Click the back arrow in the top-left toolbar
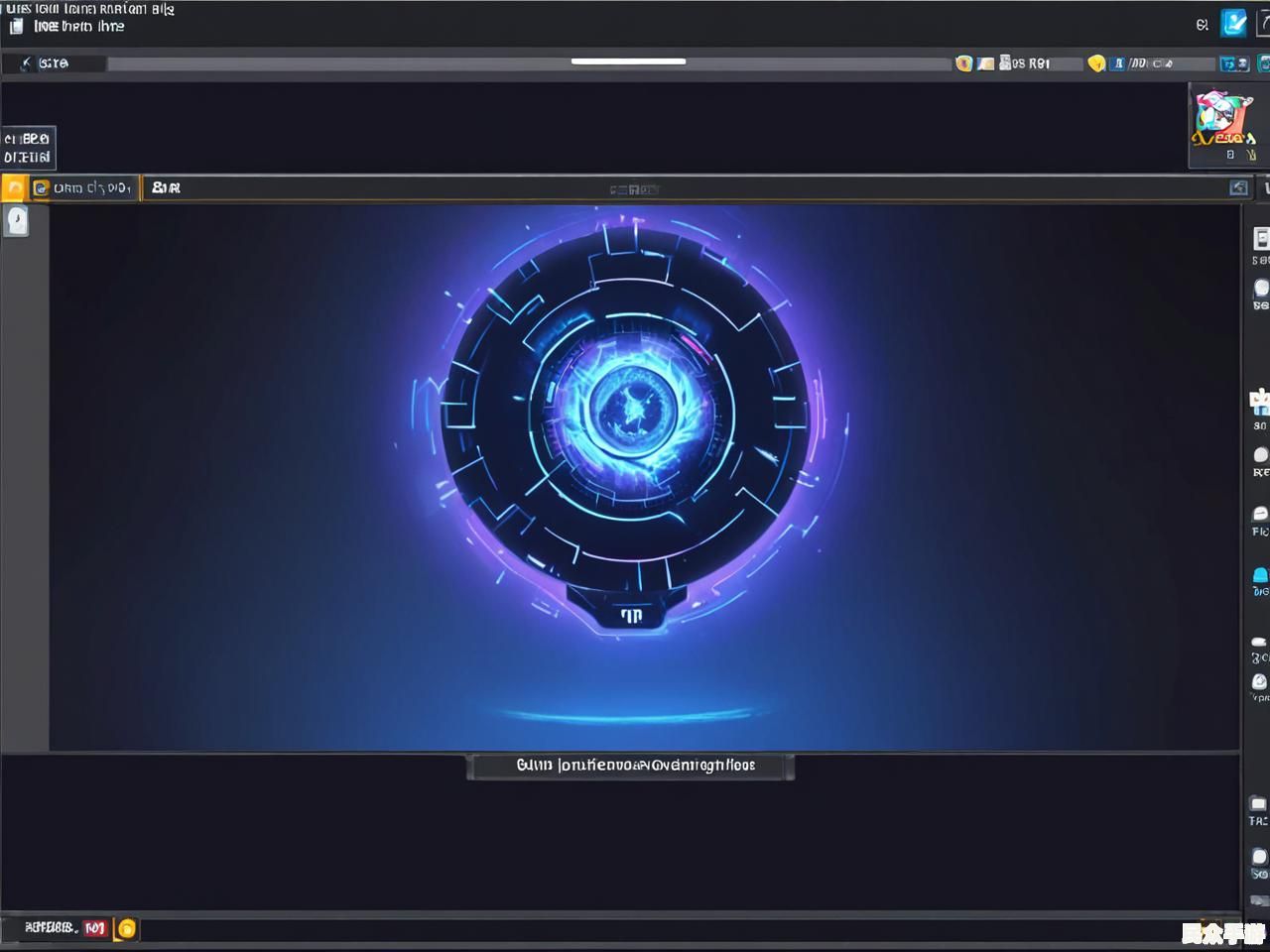The width and height of the screenshot is (1270, 952). [x=26, y=63]
